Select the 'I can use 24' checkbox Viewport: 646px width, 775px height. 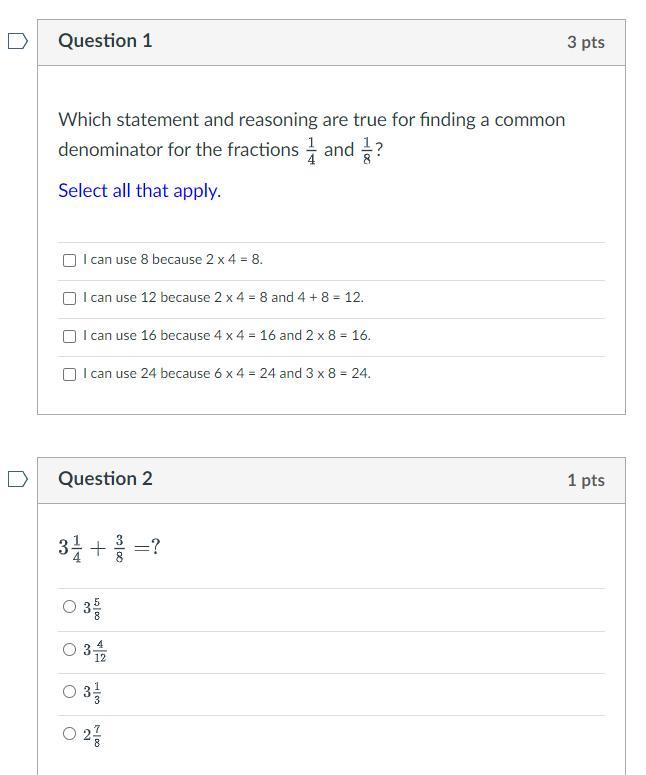point(69,375)
